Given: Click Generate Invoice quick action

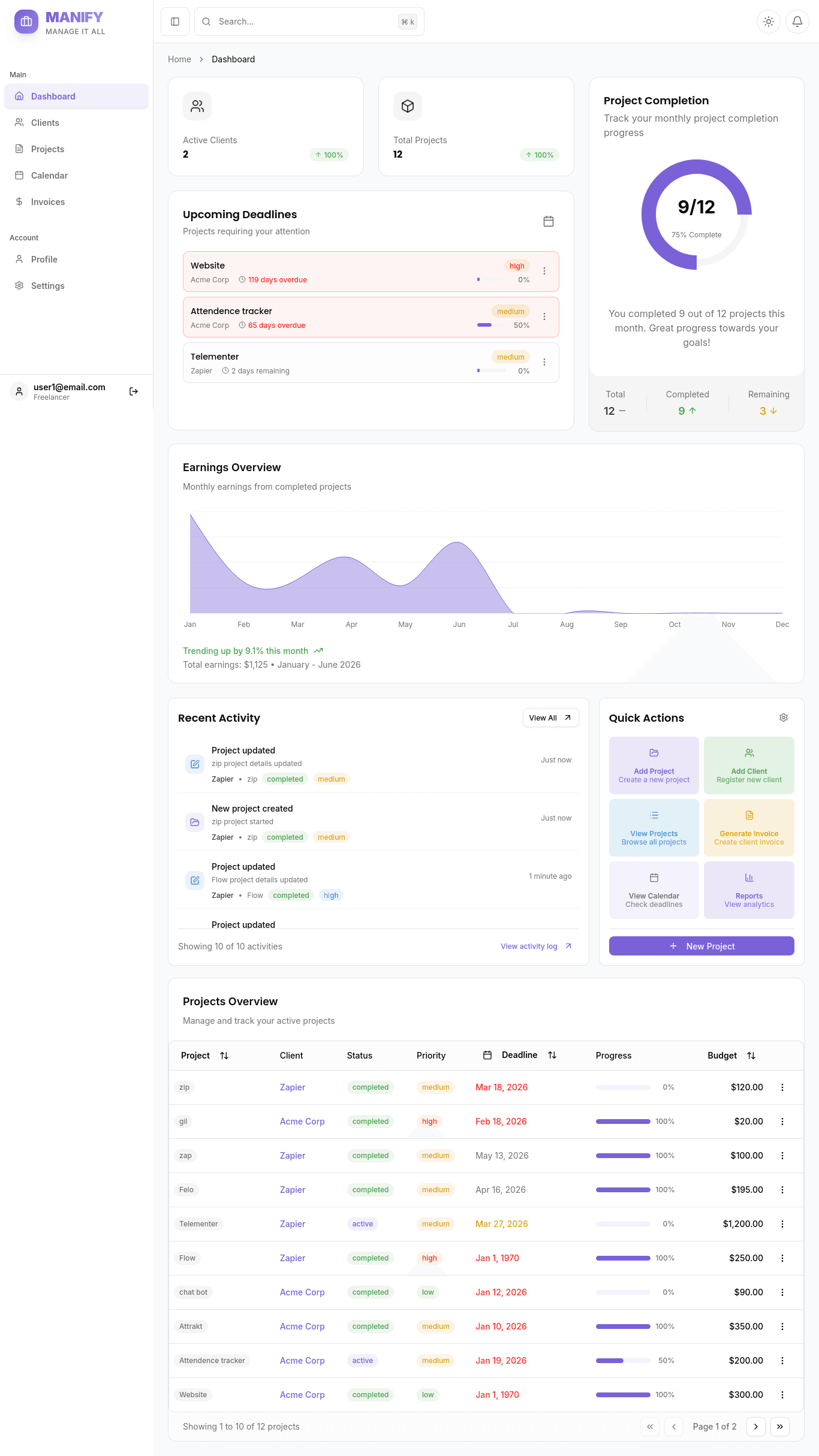Looking at the screenshot, I should point(749,828).
